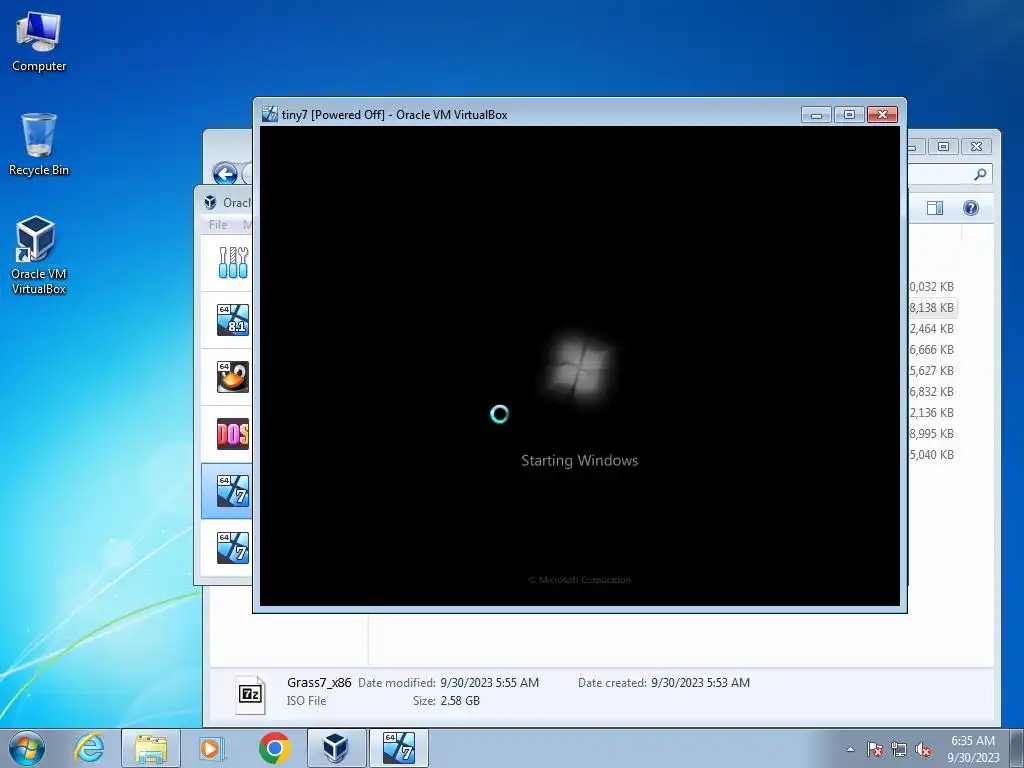Launch Google Chrome from taskbar
This screenshot has width=1024, height=768.
[274, 748]
